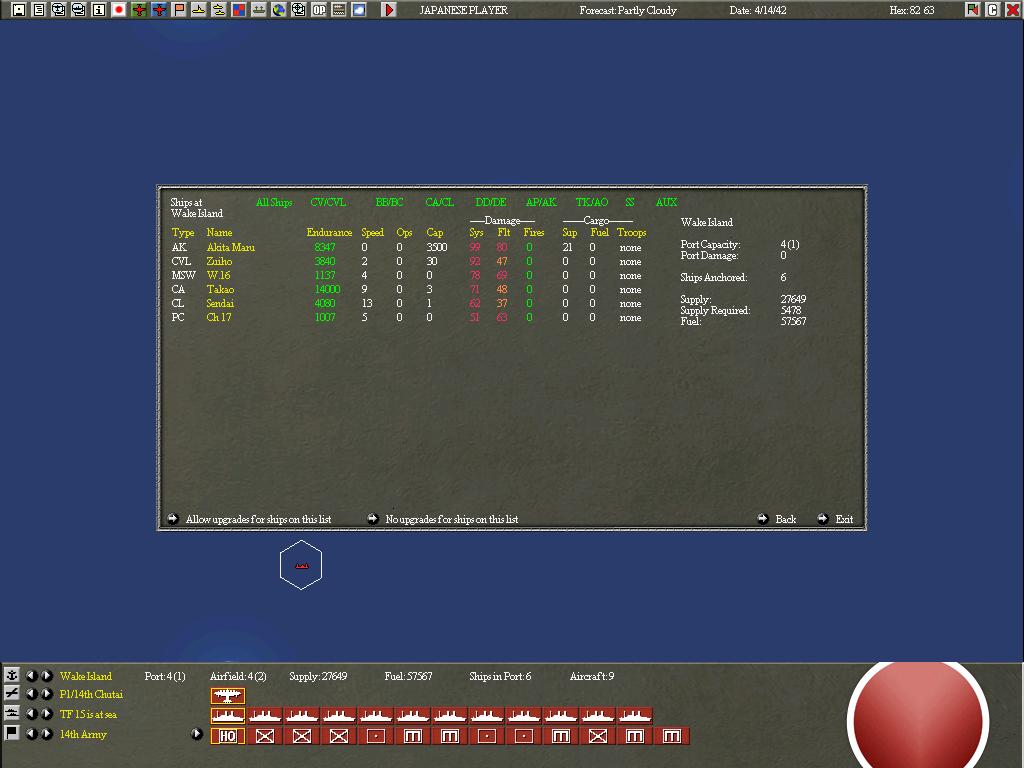Sort by Type column header

183,232
